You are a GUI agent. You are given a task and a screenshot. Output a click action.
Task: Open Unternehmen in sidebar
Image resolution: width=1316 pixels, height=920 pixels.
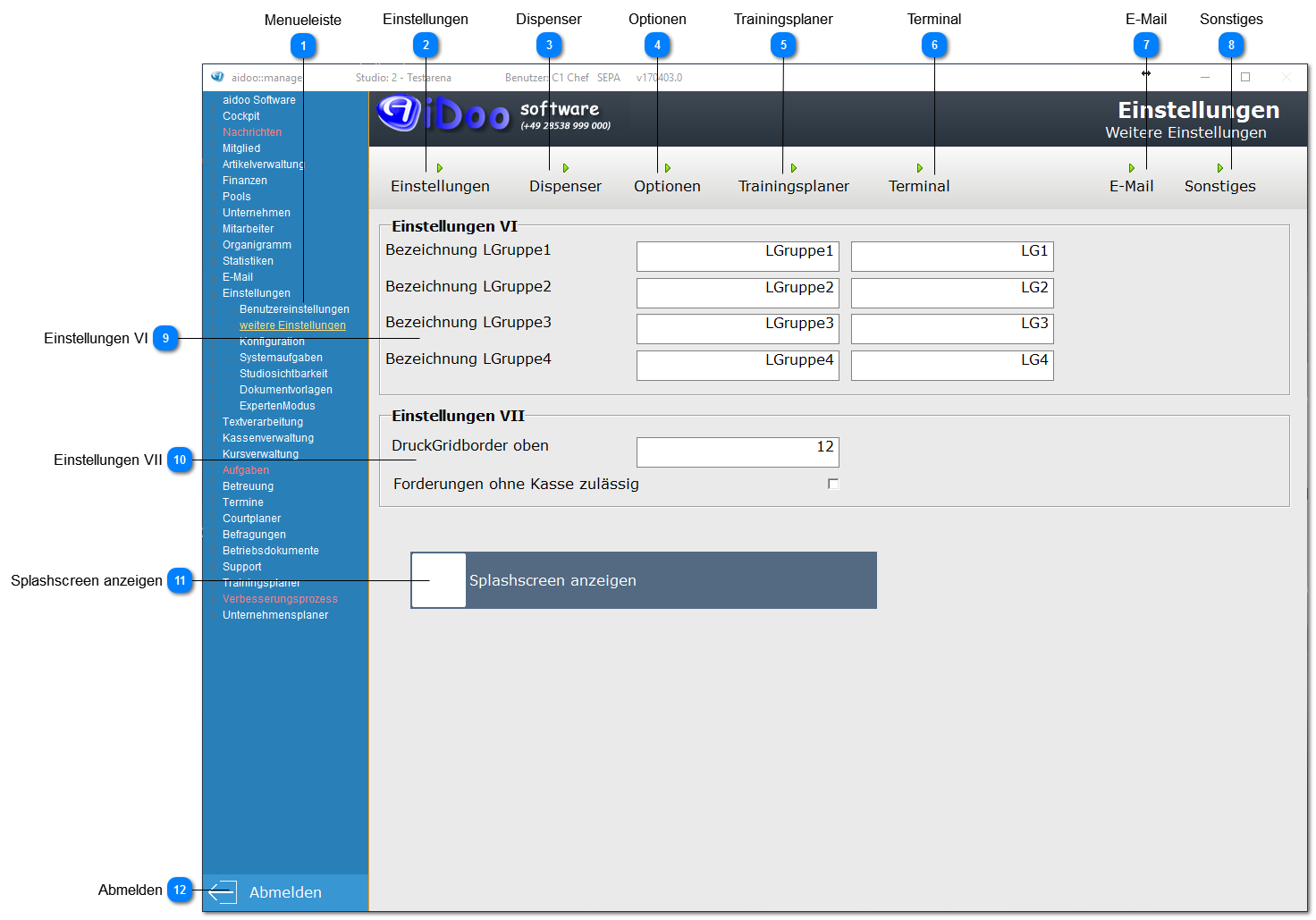pyautogui.click(x=257, y=213)
